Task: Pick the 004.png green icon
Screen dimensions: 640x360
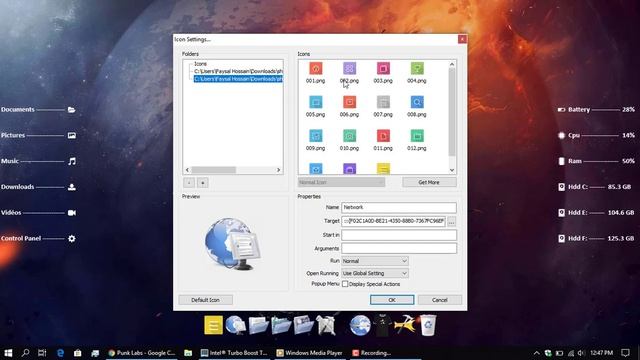Action: pyautogui.click(x=417, y=69)
